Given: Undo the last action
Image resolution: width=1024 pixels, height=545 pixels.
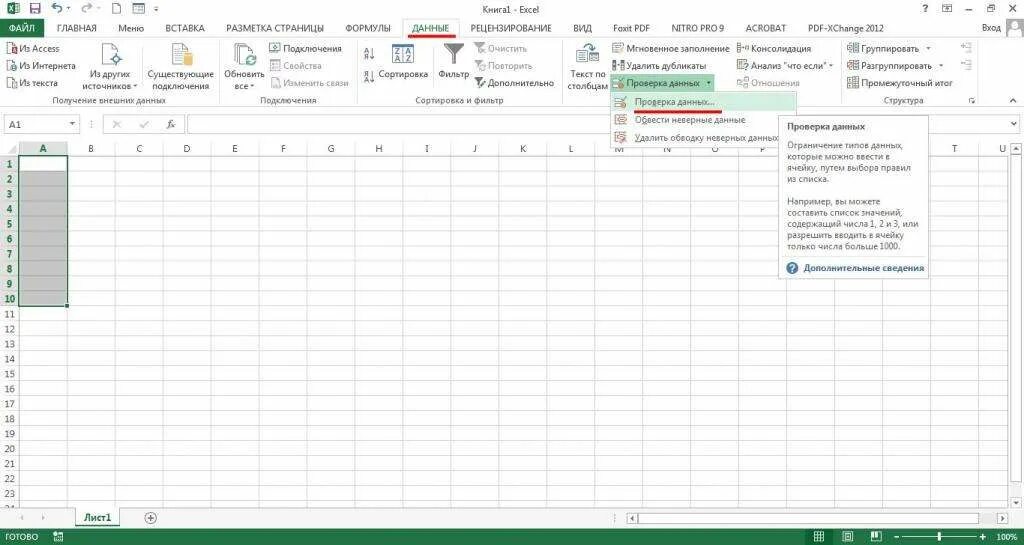Looking at the screenshot, I should pos(57,9).
